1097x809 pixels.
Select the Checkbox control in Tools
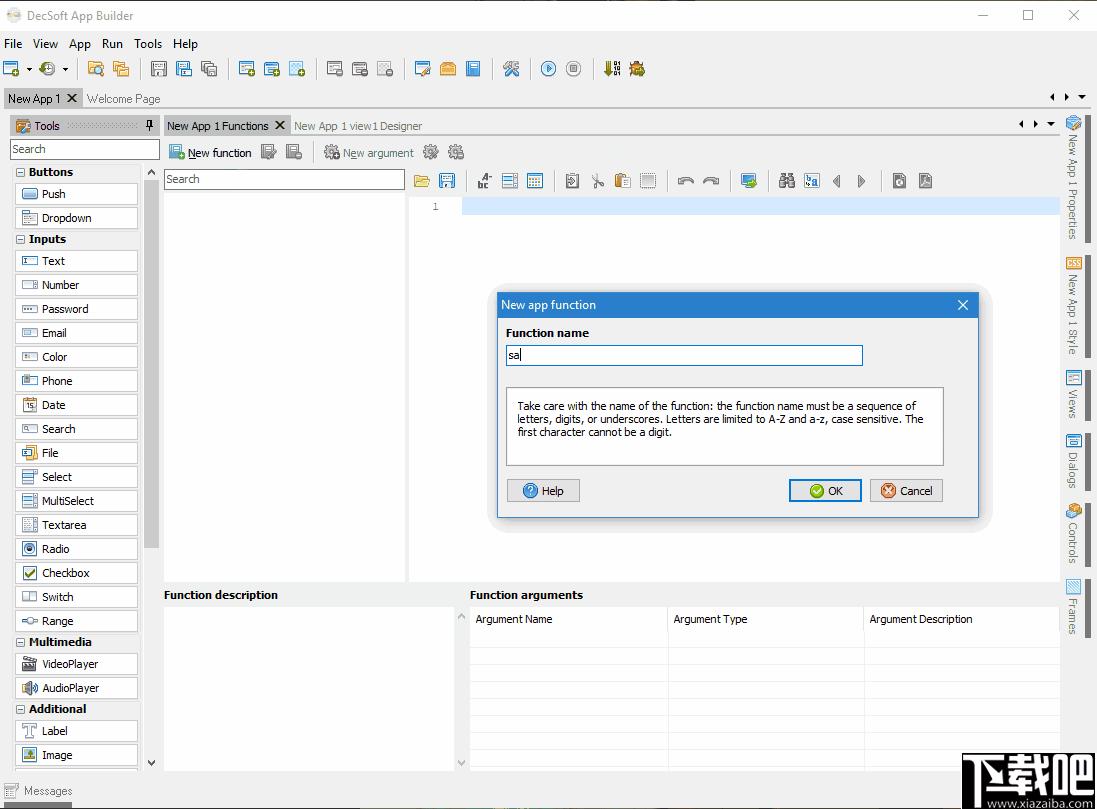pyautogui.click(x=76, y=573)
